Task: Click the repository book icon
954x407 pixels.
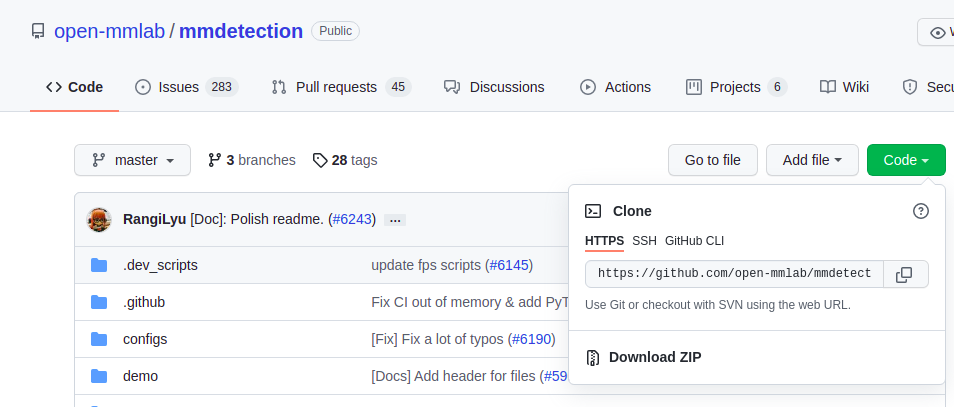Action: (x=38, y=32)
